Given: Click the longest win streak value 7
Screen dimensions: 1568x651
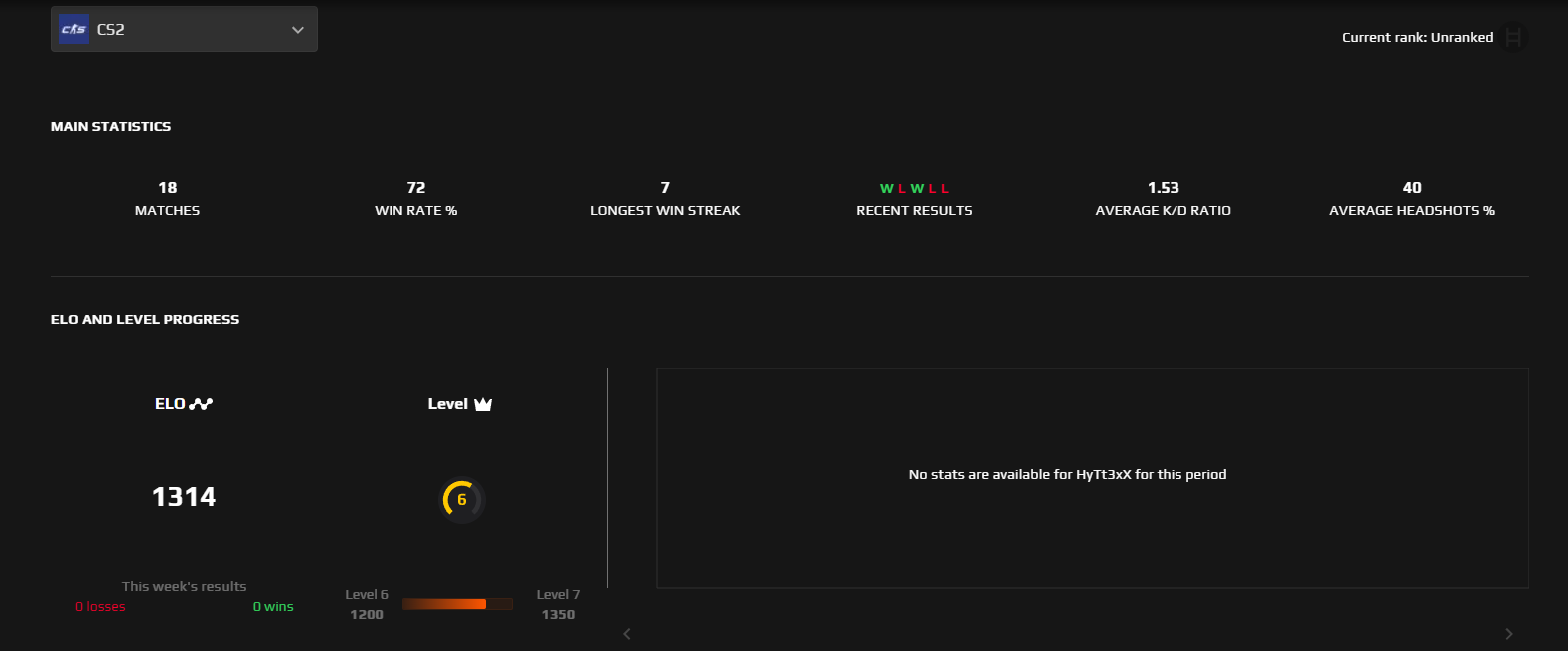Looking at the screenshot, I should coord(665,188).
